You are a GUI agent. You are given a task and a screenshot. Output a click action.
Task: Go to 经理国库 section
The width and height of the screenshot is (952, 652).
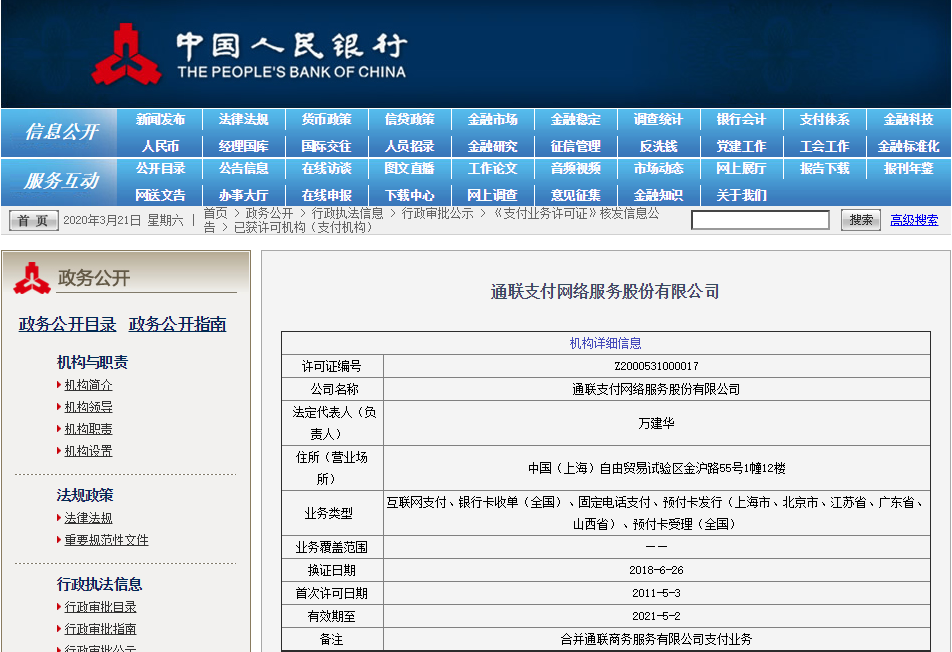(243, 146)
